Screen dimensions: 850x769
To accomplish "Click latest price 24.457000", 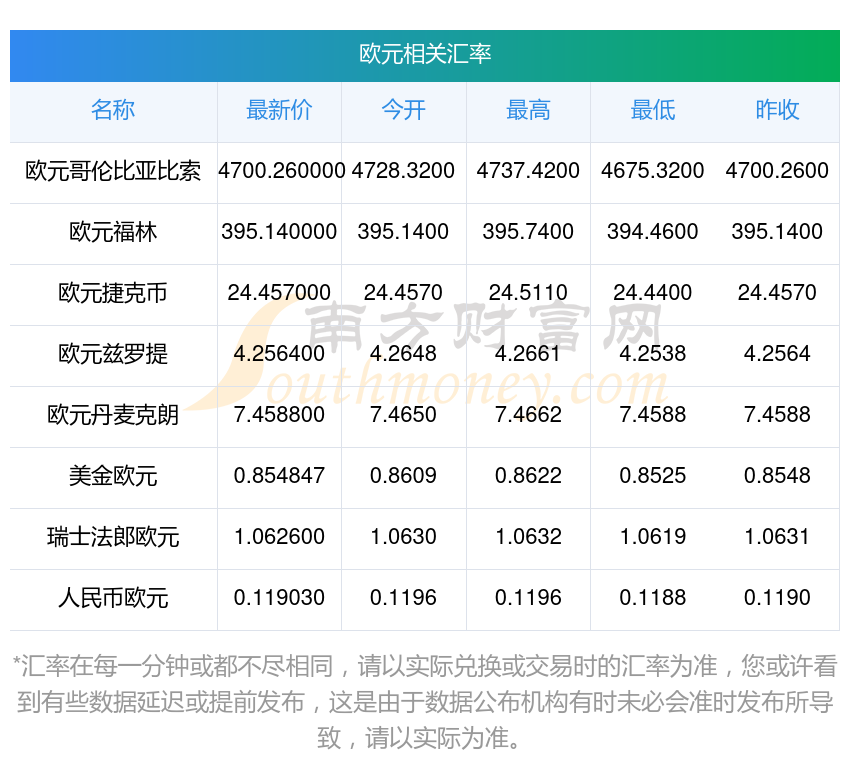I will [279, 293].
